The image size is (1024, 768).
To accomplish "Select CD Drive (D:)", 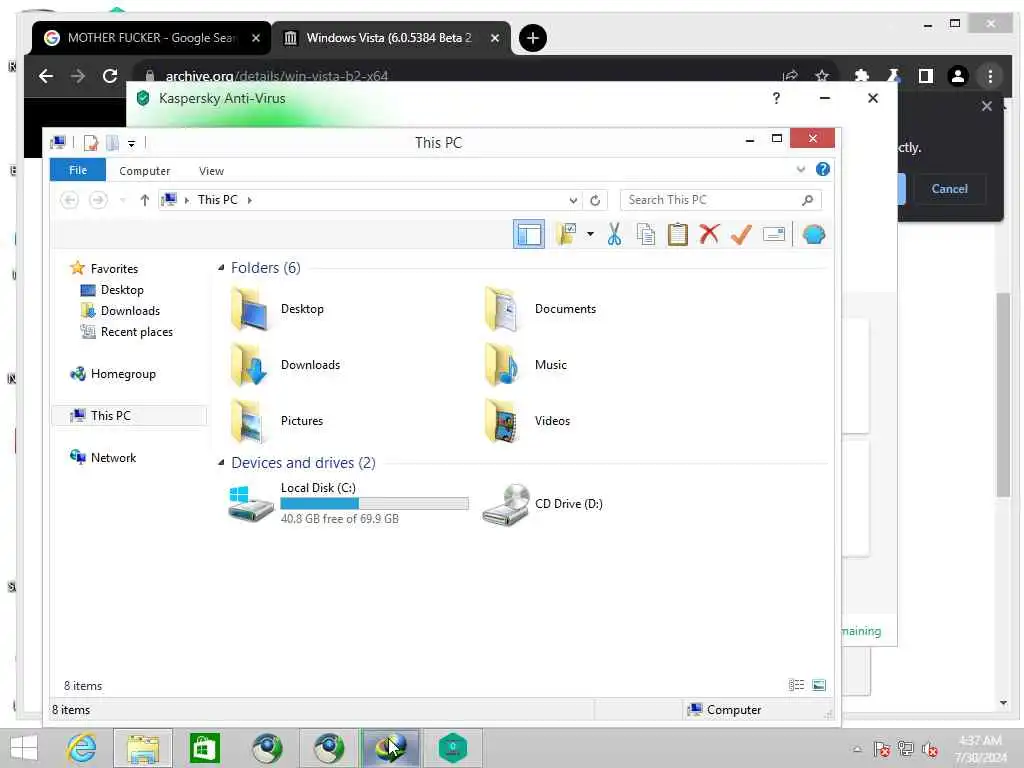I will click(542, 504).
